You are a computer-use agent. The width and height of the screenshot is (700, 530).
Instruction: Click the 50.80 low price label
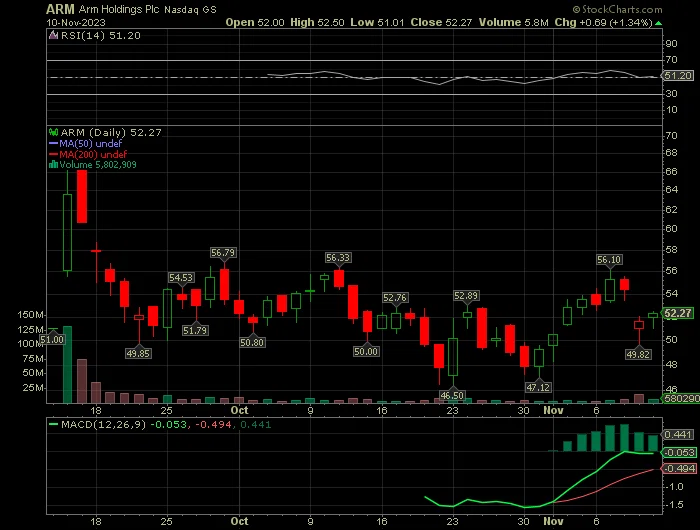point(252,343)
